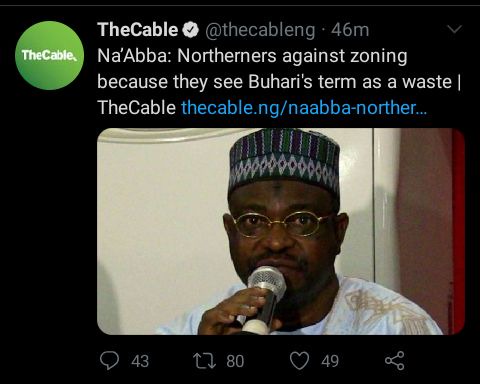This screenshot has height=384, width=480.
Task: Open TheCable green profile avatar
Action: (x=49, y=55)
